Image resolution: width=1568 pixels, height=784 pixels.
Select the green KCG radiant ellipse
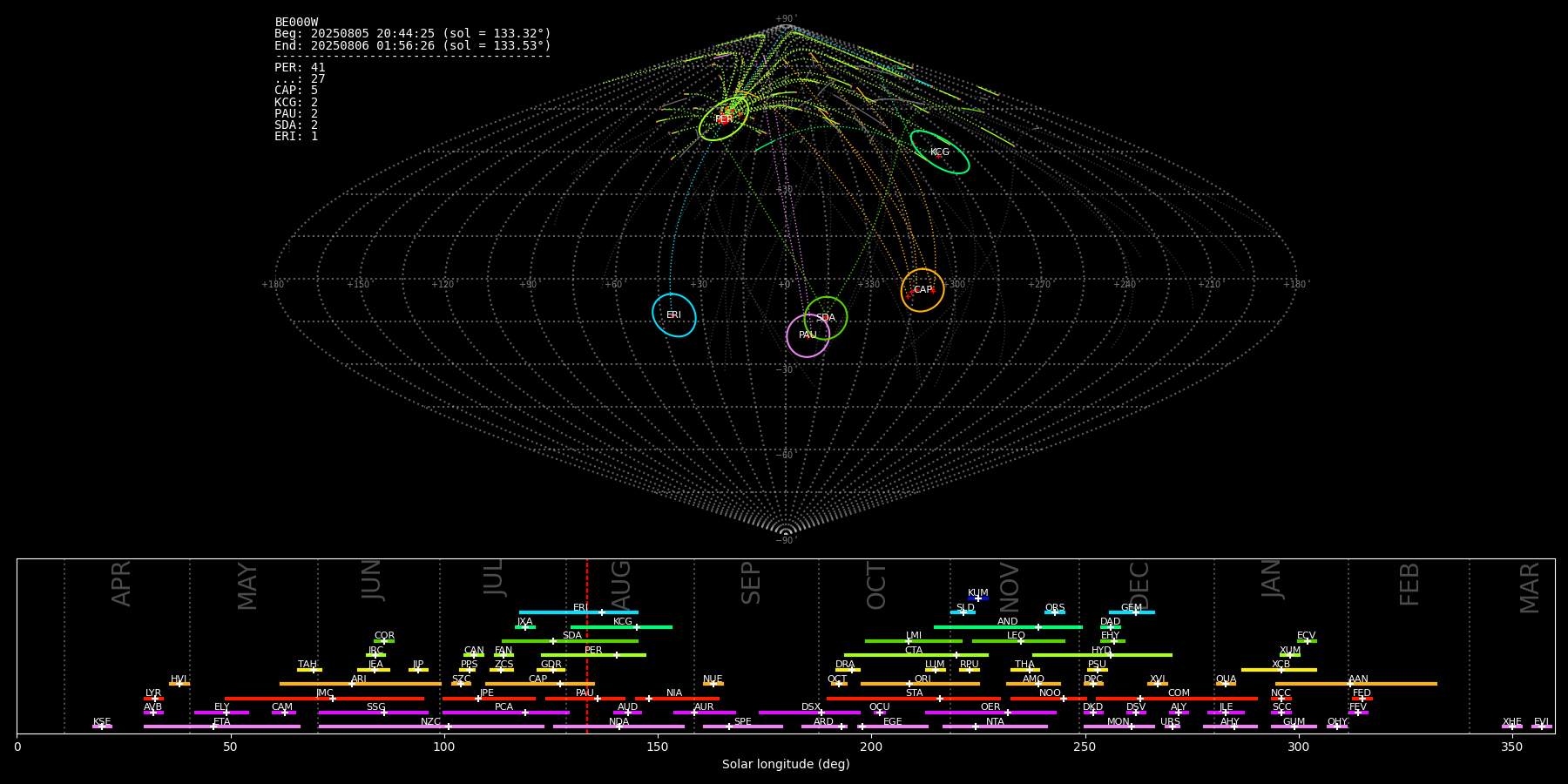click(940, 152)
